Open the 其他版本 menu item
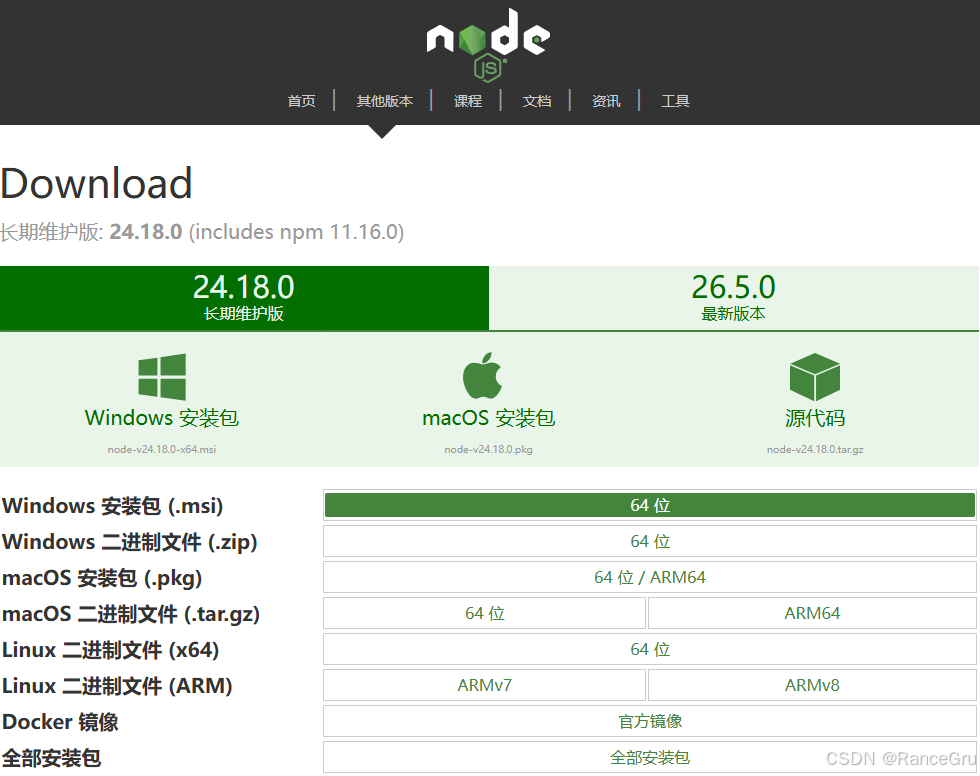This screenshot has width=980, height=776. (x=384, y=101)
